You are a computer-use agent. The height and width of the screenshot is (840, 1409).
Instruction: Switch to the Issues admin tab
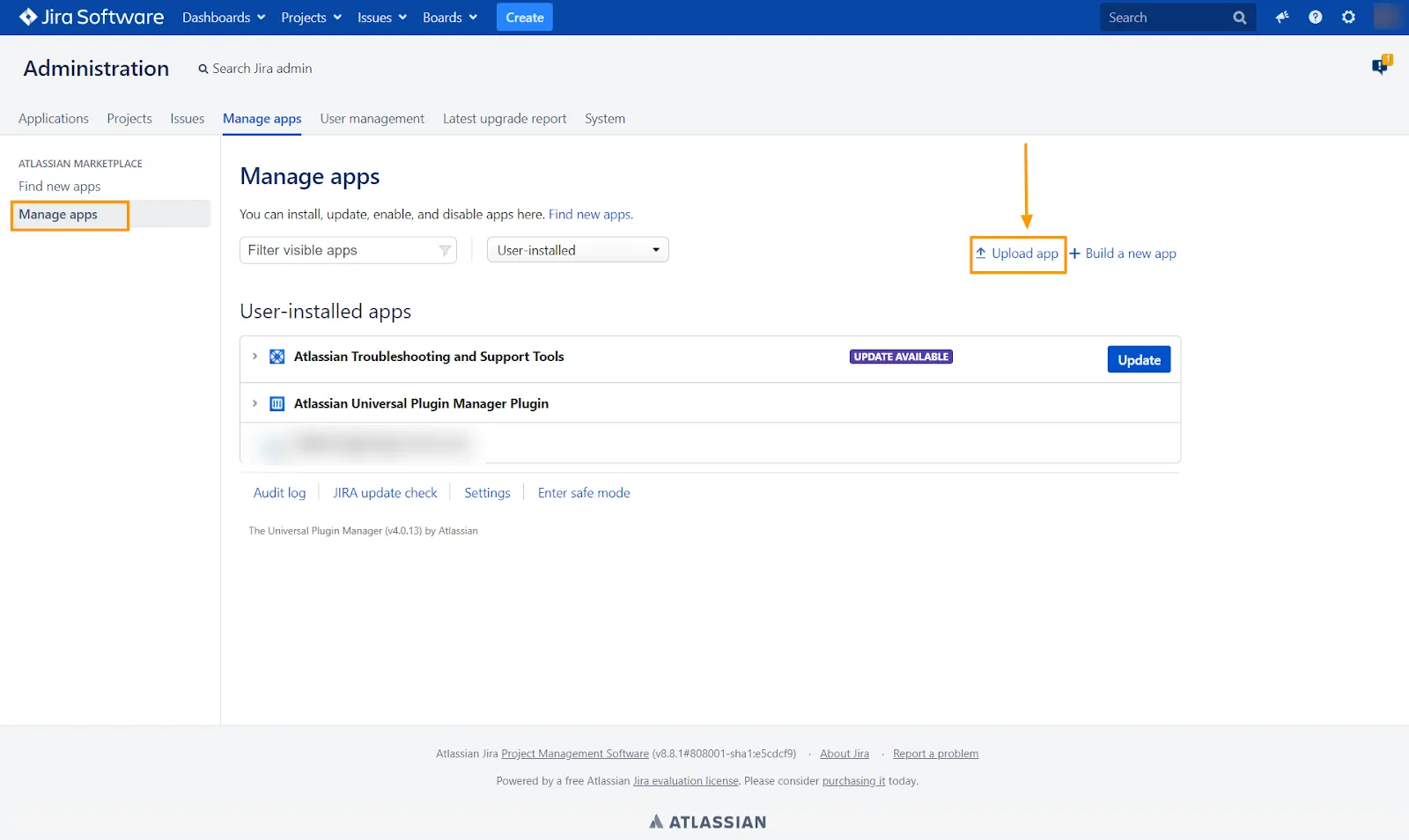187,119
